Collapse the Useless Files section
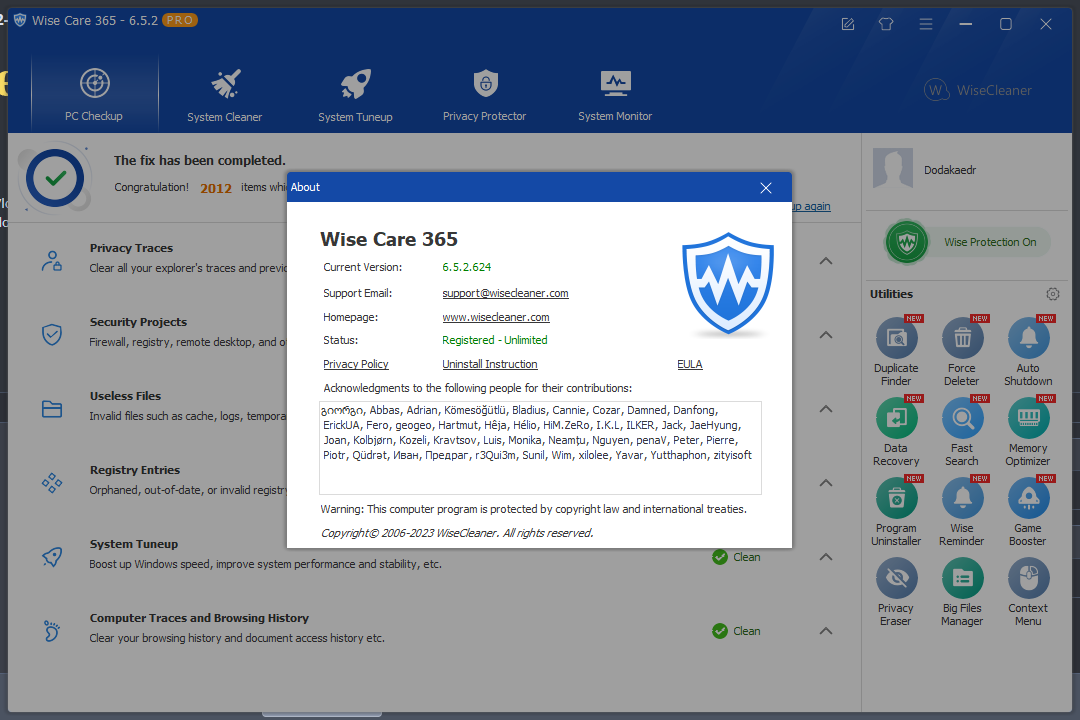The height and width of the screenshot is (720, 1080). click(x=826, y=409)
